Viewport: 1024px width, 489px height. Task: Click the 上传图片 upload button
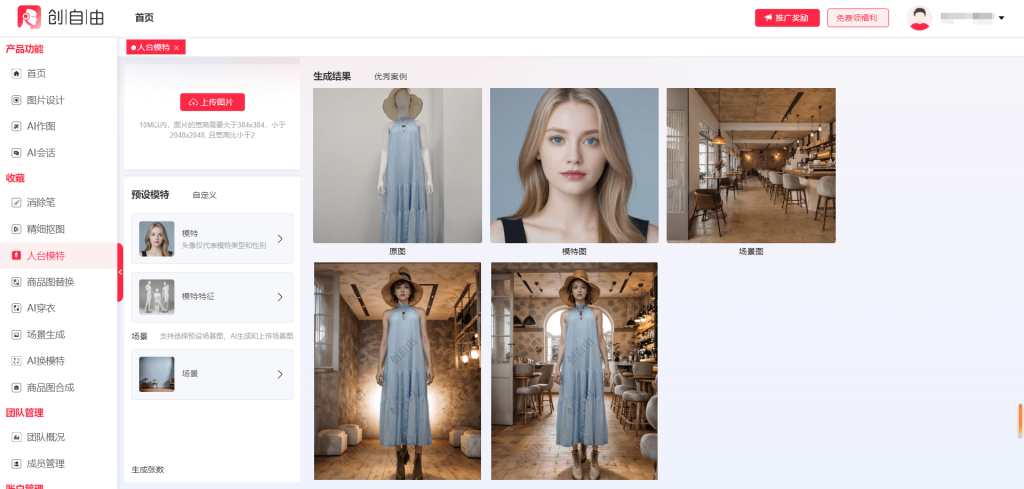point(212,102)
